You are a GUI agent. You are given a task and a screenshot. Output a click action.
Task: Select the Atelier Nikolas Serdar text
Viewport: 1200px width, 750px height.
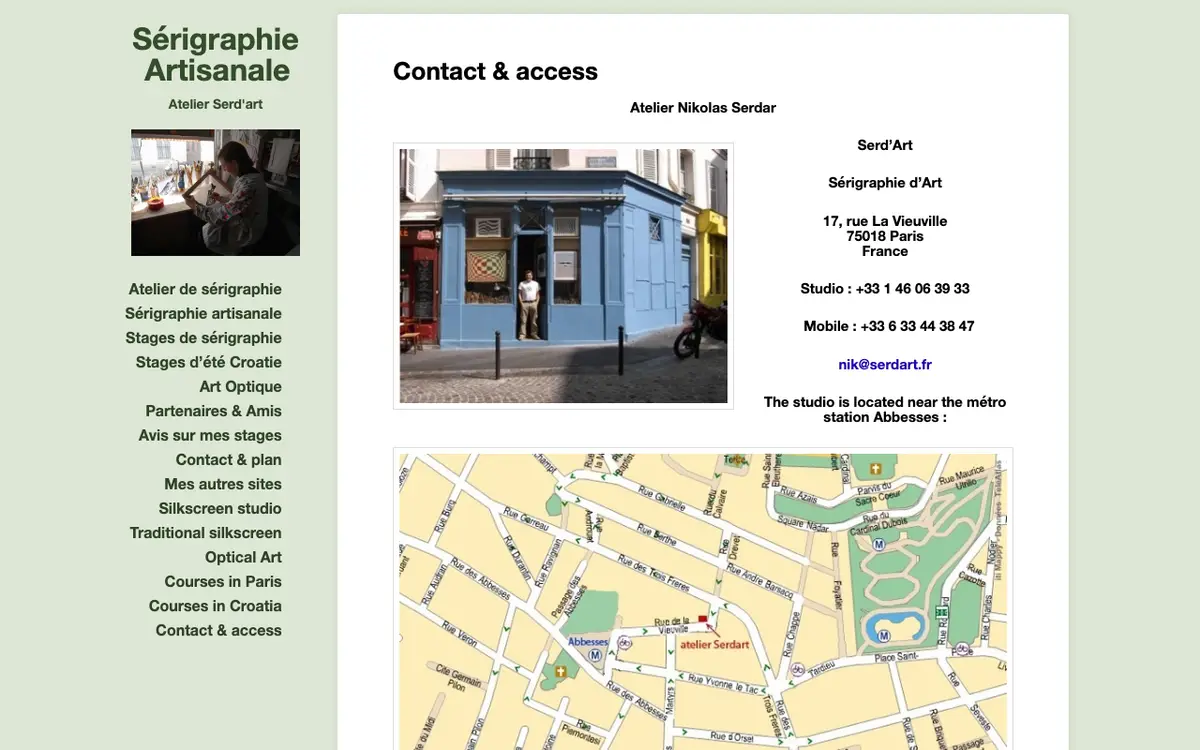[703, 108]
